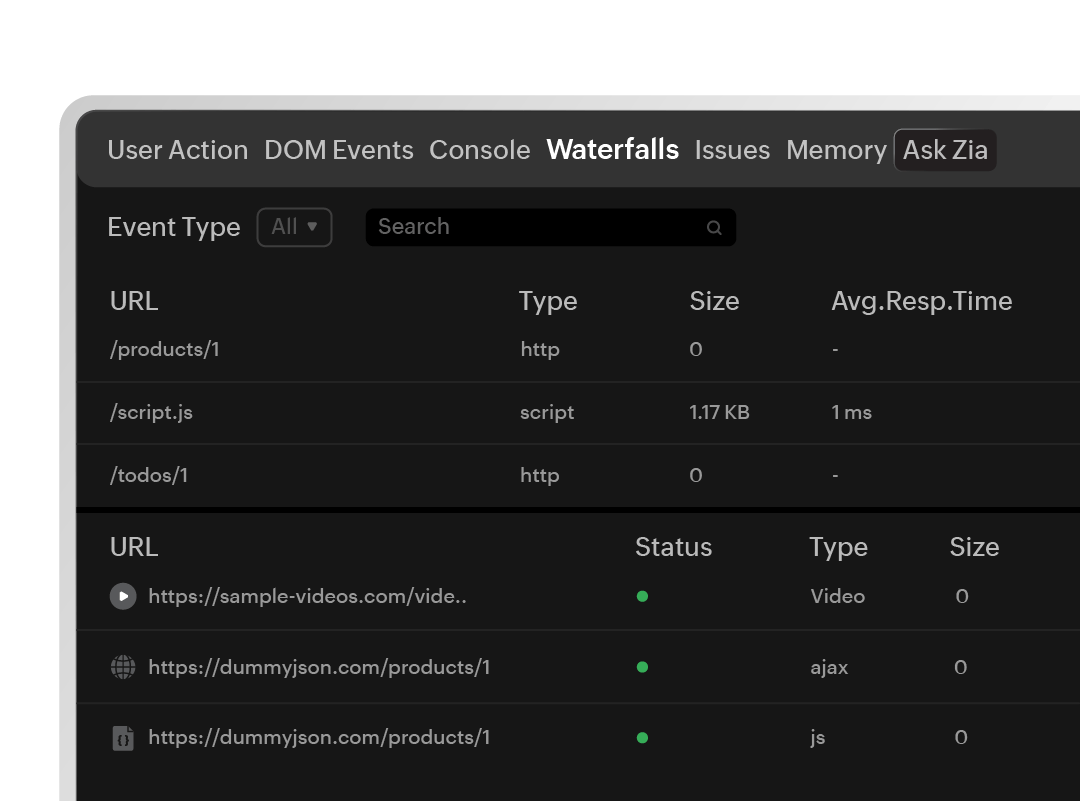Click the green status indicator on the ajax row
1080x801 pixels.
click(x=643, y=667)
